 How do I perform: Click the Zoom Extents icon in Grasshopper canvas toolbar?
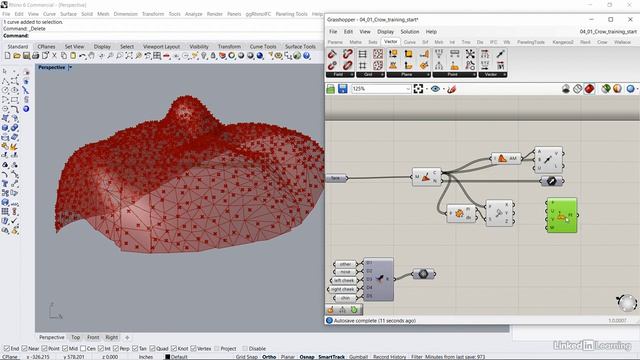[x=418, y=89]
